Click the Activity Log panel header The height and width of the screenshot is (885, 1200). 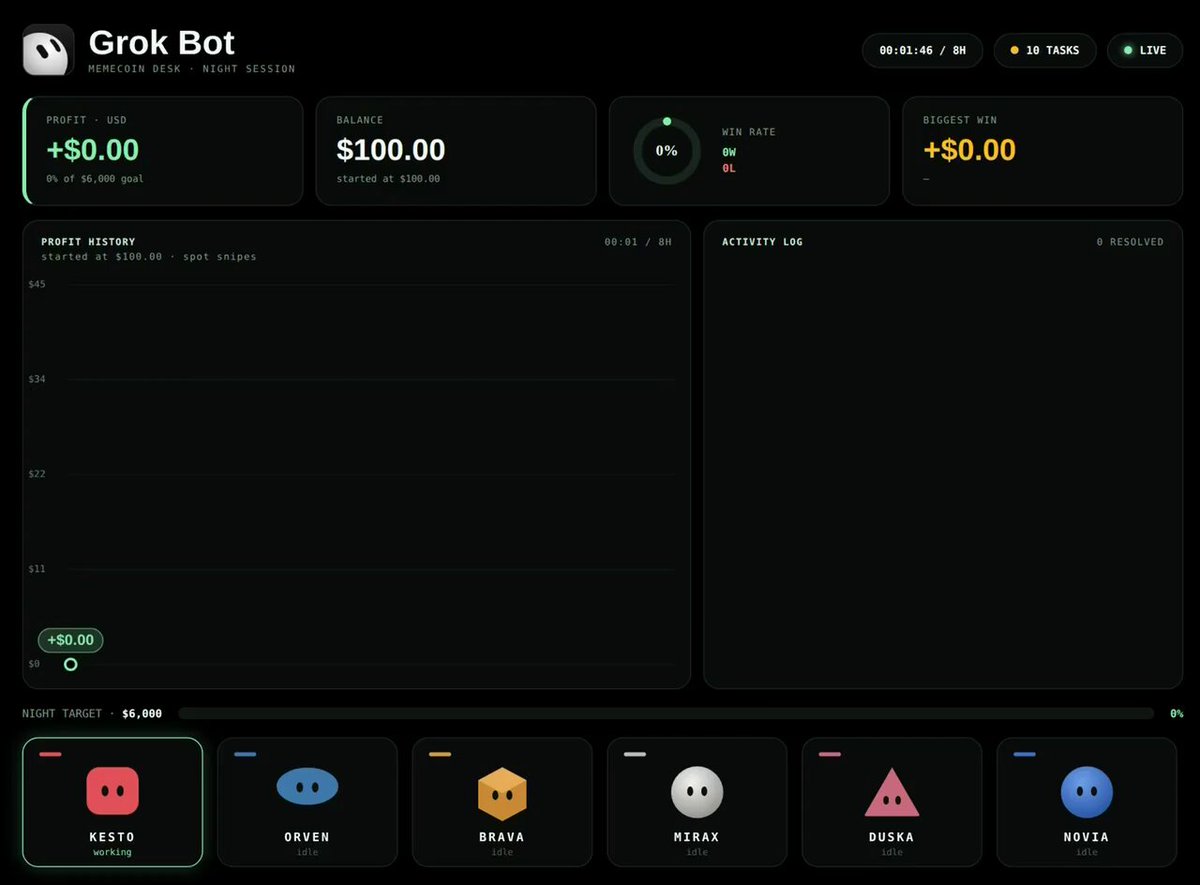coord(762,242)
